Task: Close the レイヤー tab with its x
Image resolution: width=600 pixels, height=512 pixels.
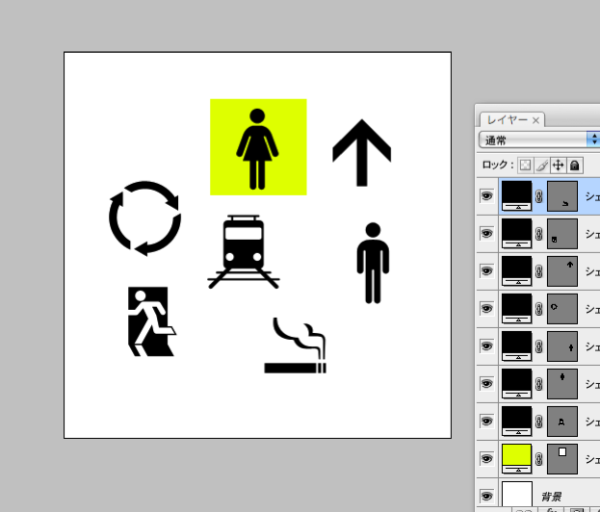Action: pos(536,120)
